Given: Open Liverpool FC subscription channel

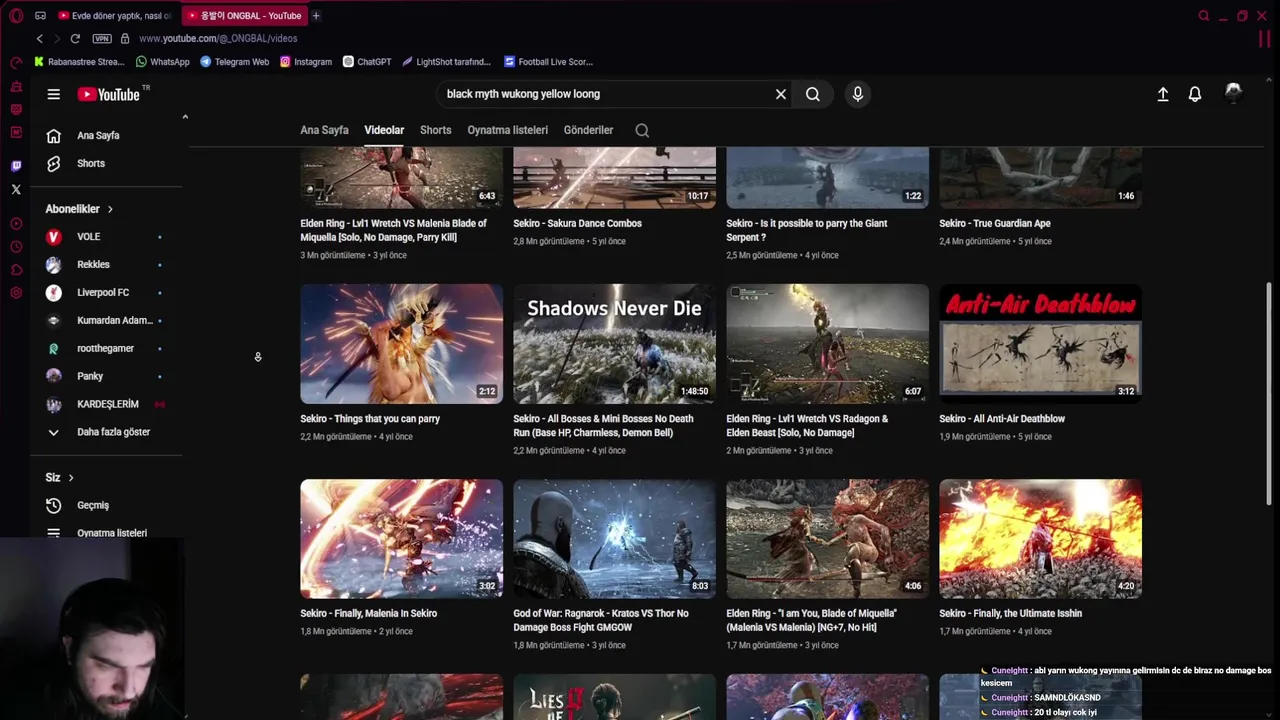Looking at the screenshot, I should (x=105, y=293).
